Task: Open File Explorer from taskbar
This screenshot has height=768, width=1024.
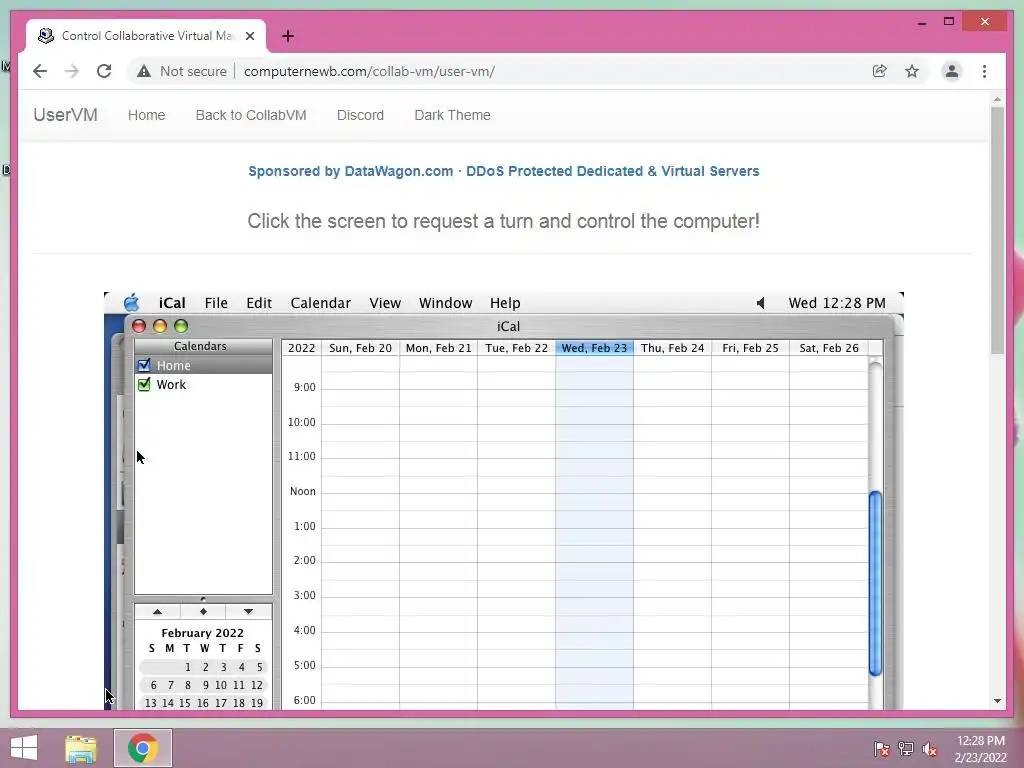Action: 81,748
